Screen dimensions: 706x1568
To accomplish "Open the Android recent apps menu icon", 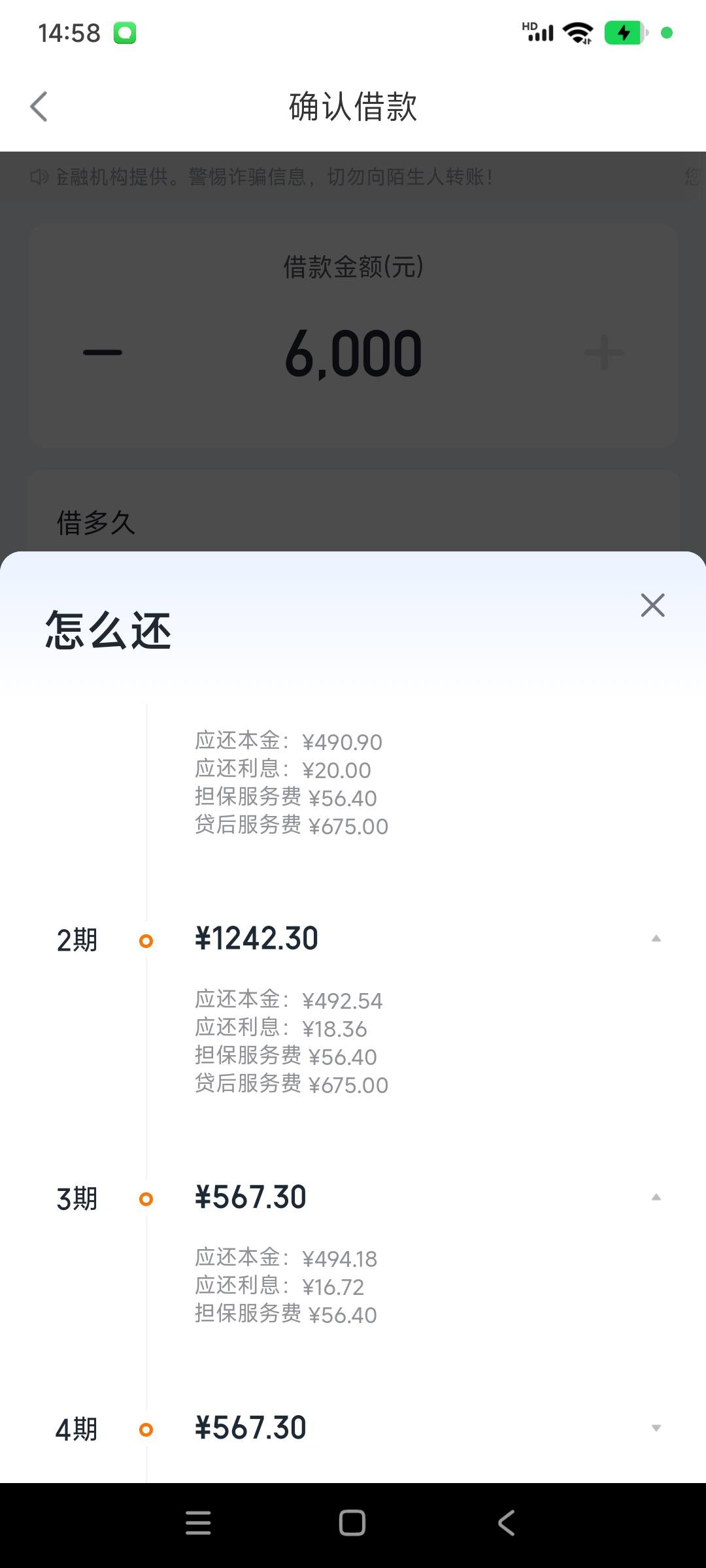I will point(198,1523).
